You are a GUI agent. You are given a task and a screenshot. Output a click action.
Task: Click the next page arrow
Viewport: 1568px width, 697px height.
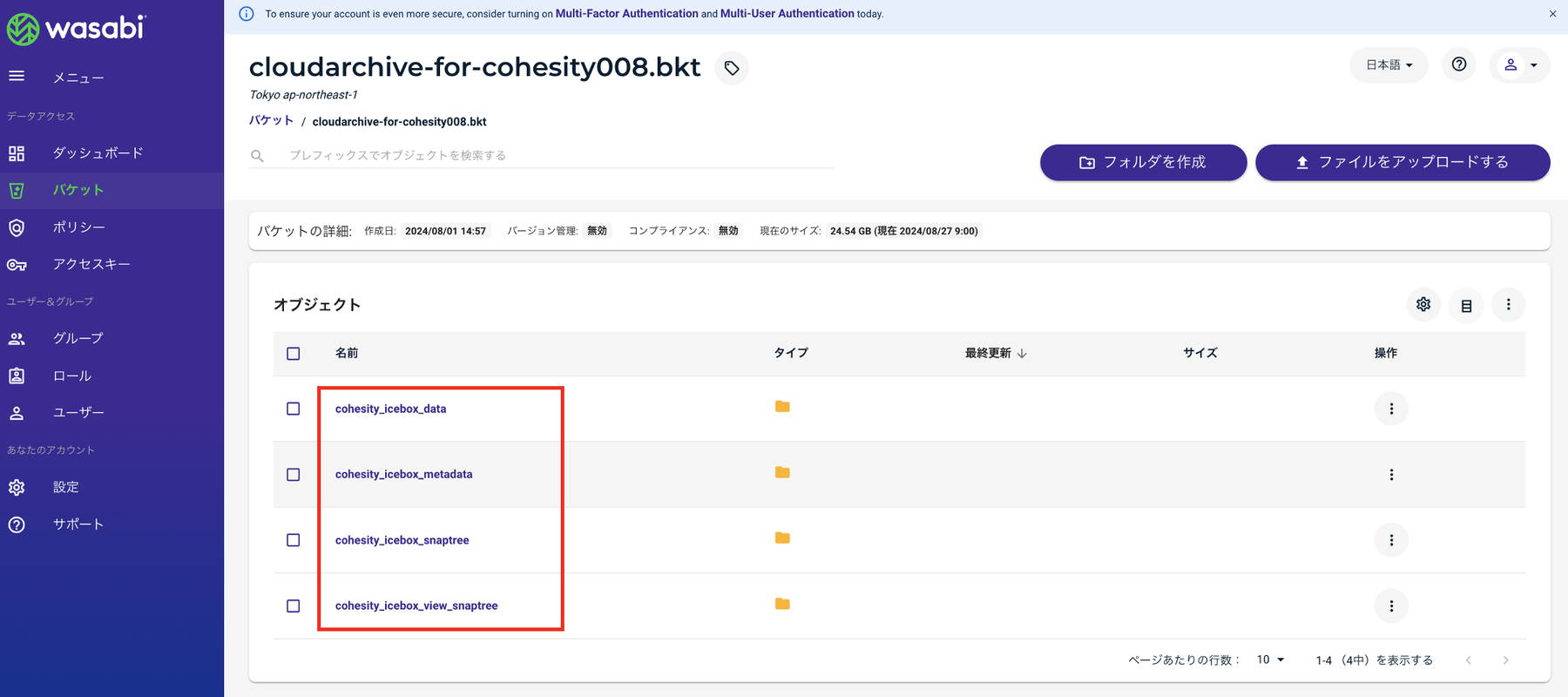click(1505, 660)
